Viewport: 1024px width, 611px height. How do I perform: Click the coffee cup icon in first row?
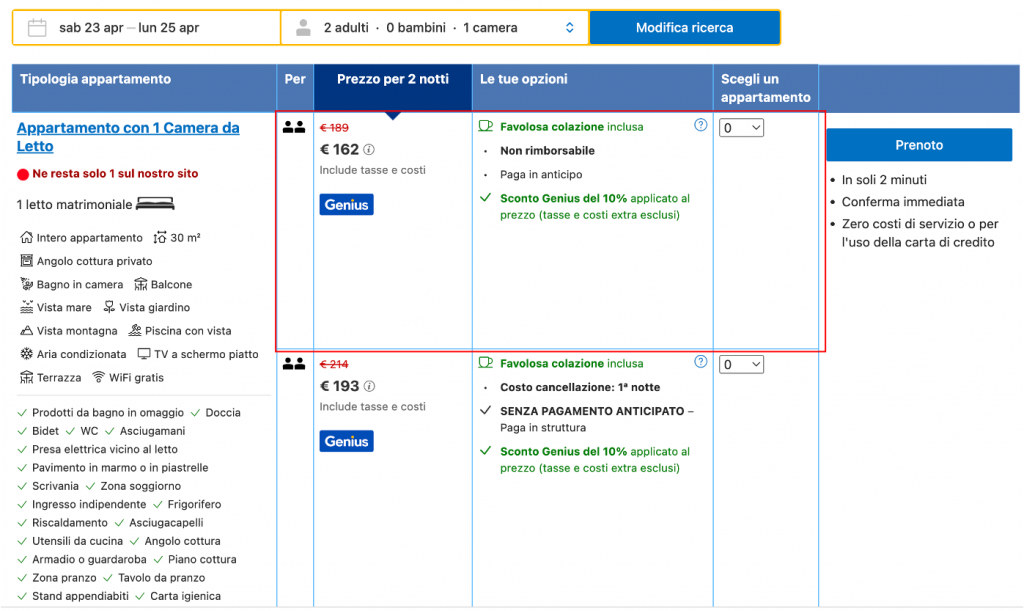tap(486, 127)
